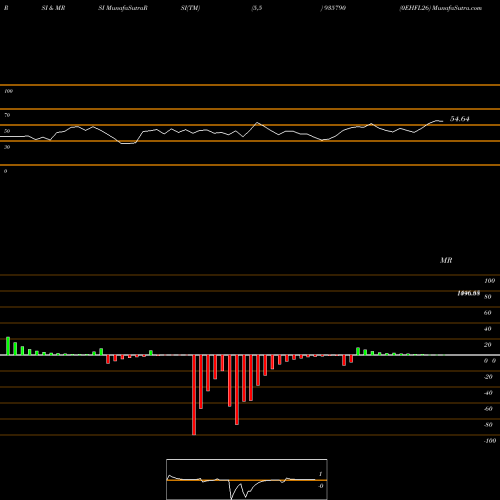Click the -100 axis label of the histogram
Screen dimensions: 500x500
pyautogui.click(x=490, y=441)
